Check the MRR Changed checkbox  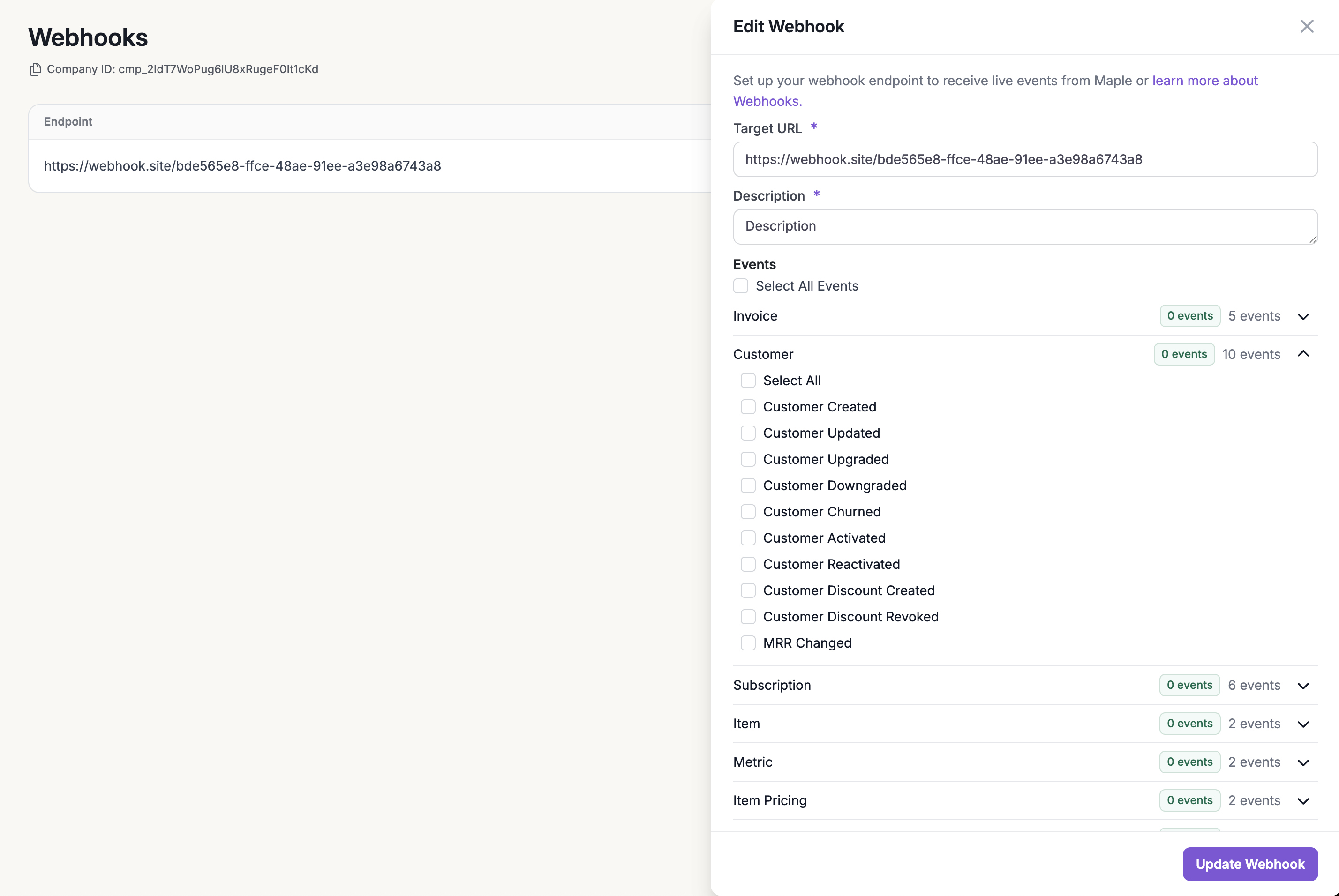click(x=748, y=643)
